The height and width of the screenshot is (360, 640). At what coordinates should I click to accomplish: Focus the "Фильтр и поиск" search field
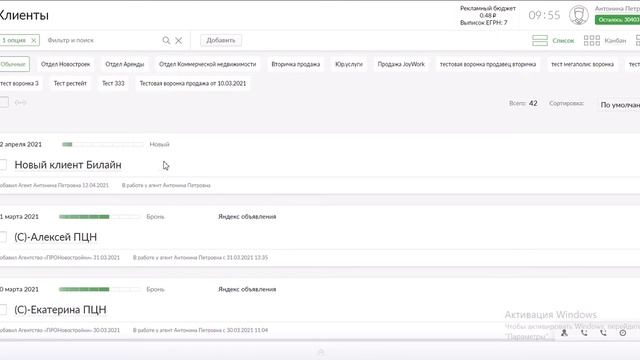coord(102,40)
